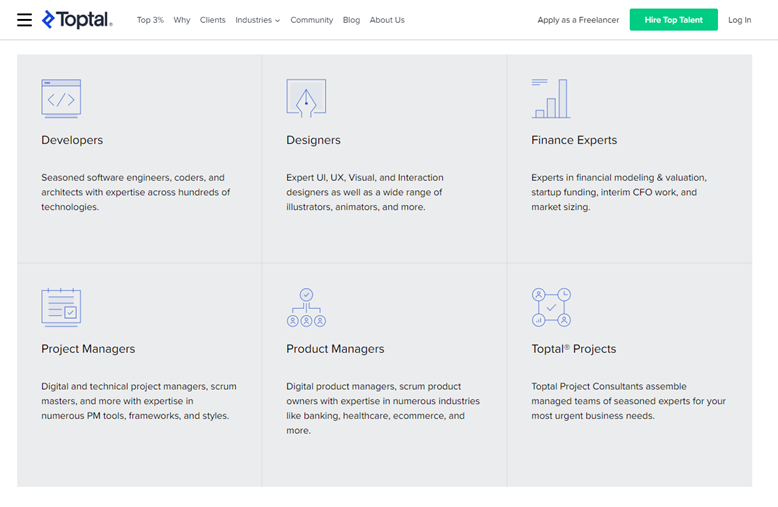Click the Developers code window icon

[61, 98]
